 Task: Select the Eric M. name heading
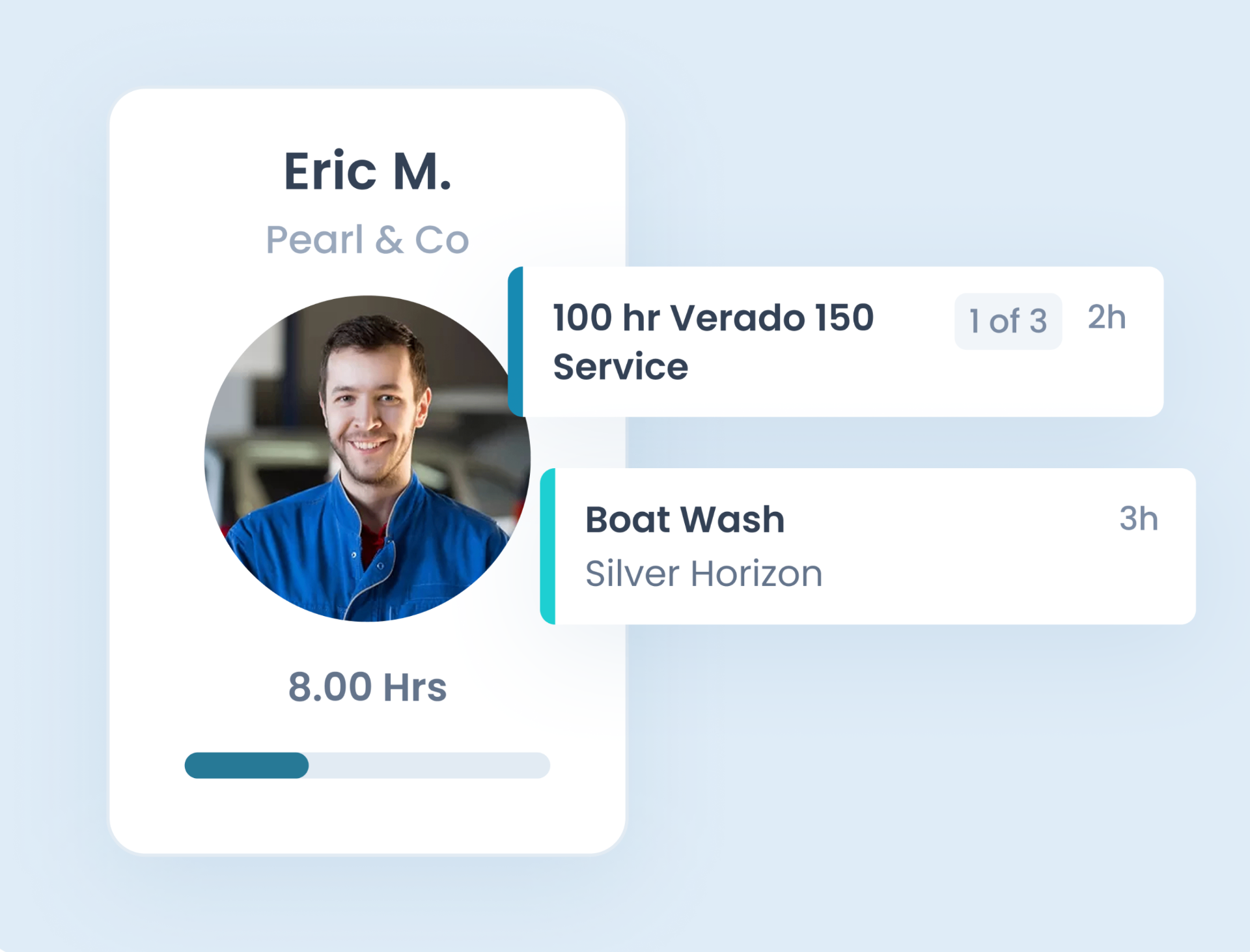pyautogui.click(x=369, y=171)
